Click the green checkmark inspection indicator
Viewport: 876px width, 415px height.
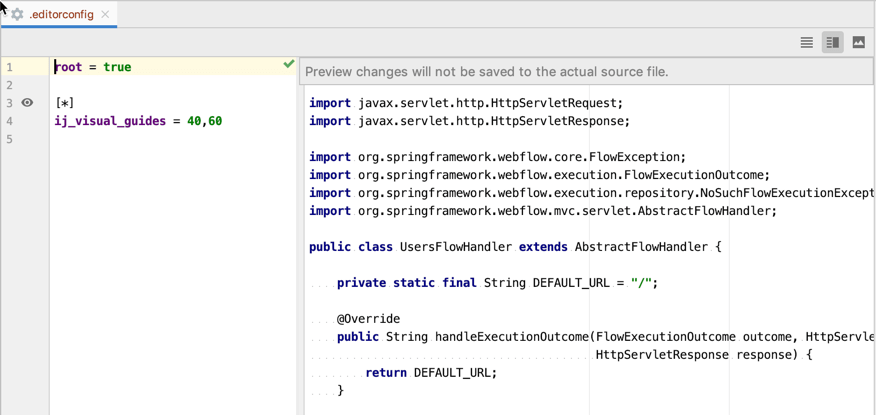click(288, 64)
